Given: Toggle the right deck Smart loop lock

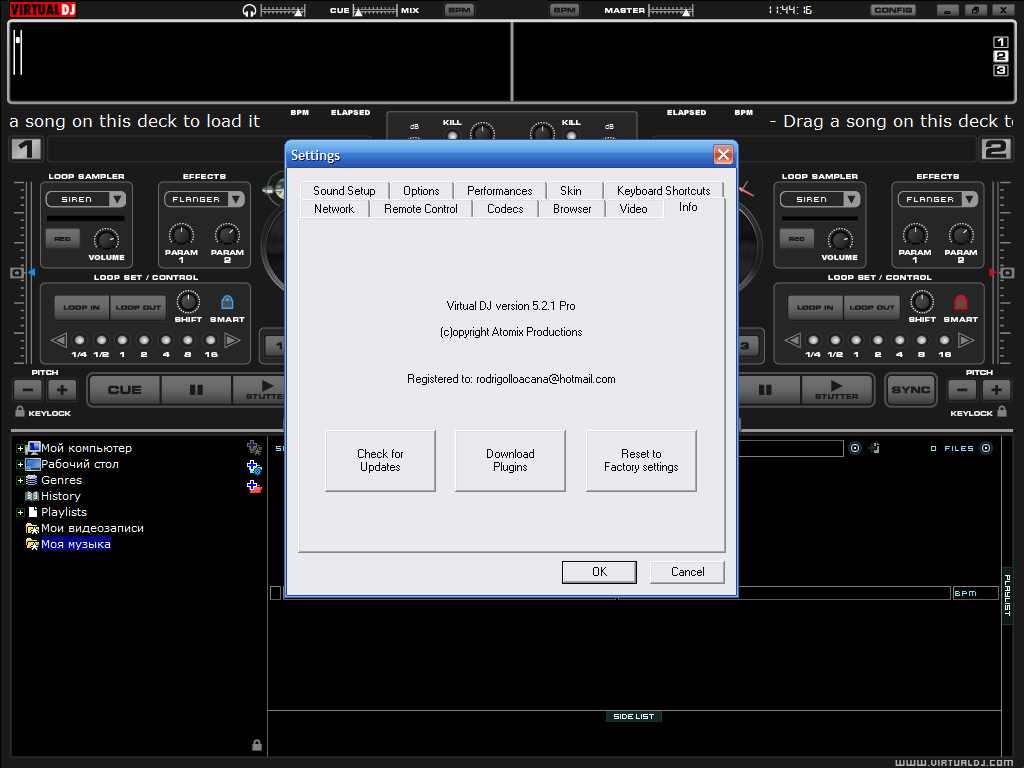Looking at the screenshot, I should pos(961,302).
